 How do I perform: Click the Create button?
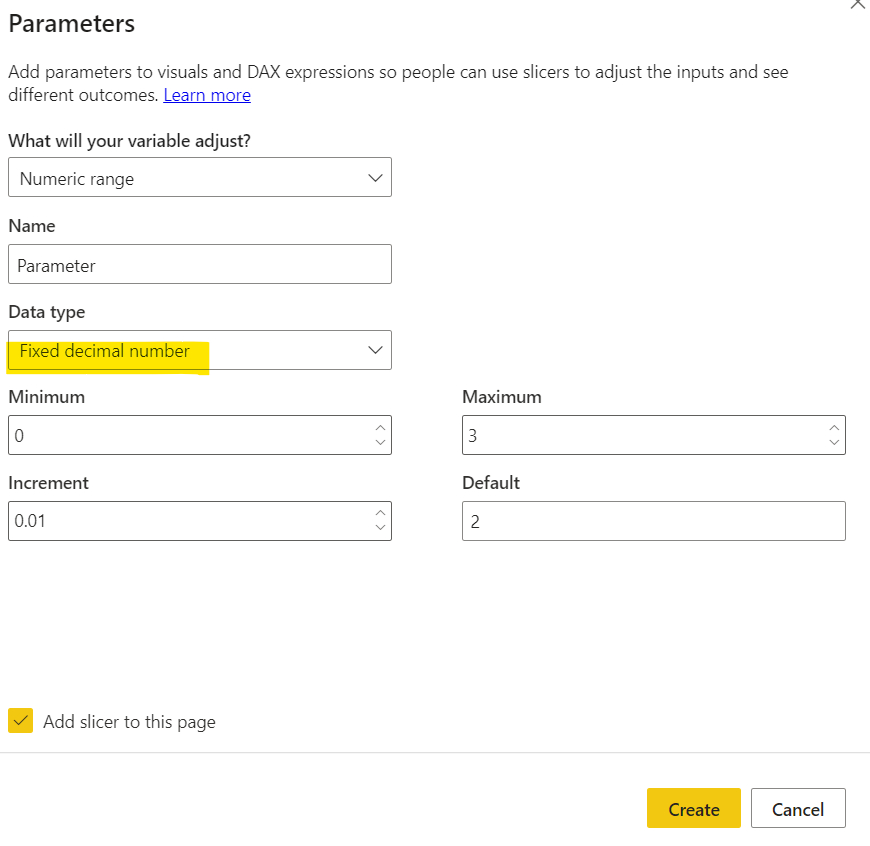click(x=694, y=808)
